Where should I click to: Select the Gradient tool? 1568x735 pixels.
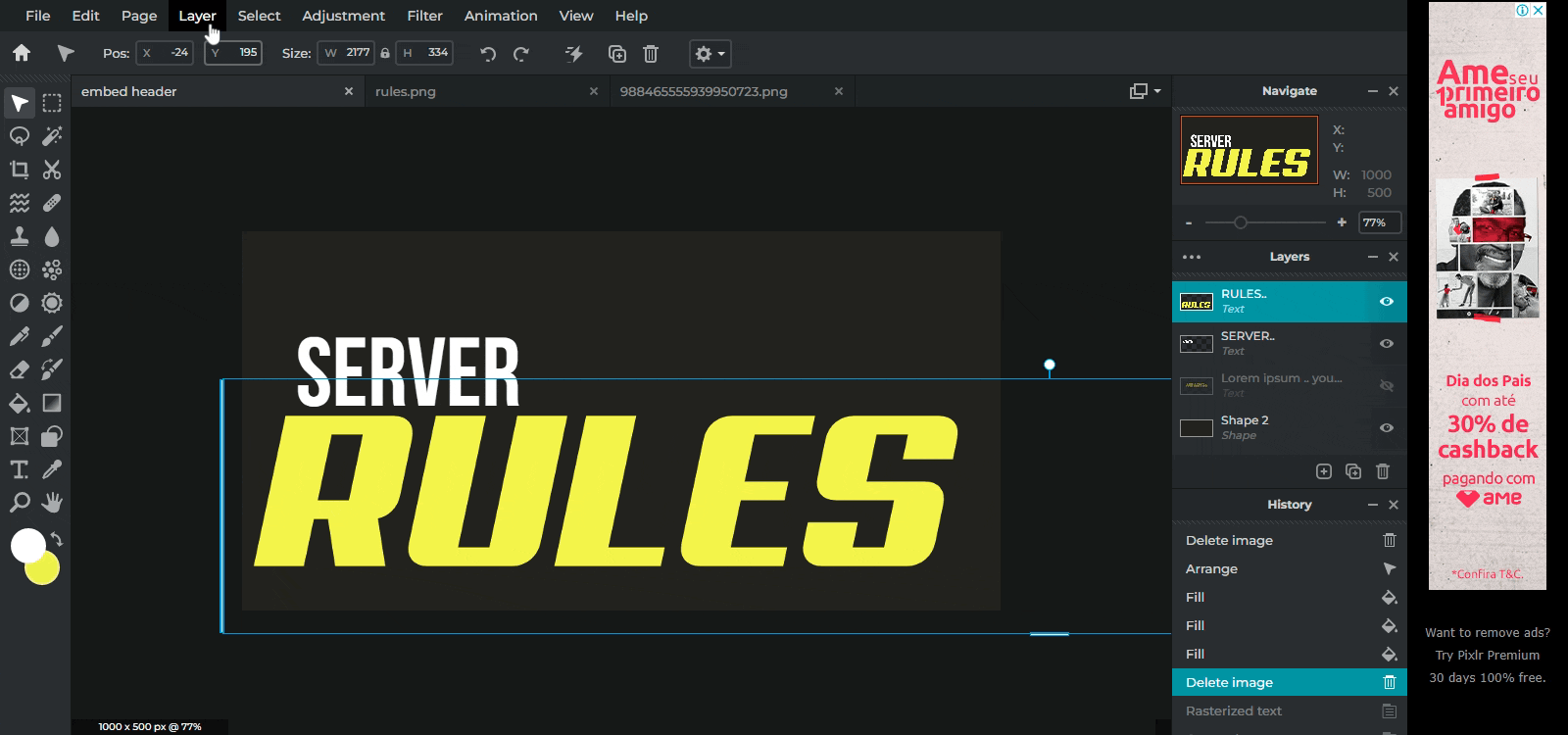52,403
